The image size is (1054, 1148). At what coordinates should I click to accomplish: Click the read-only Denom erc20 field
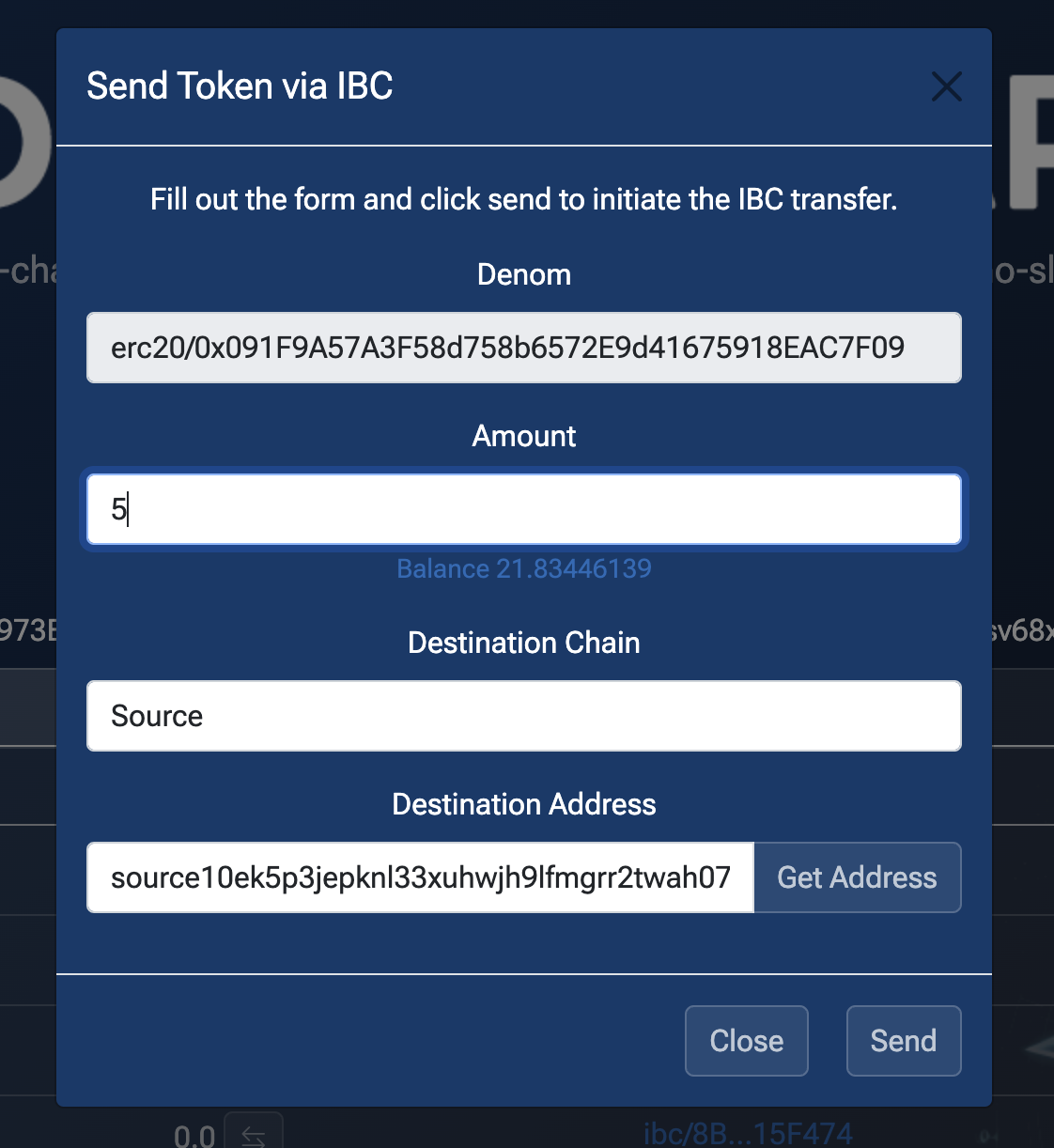click(524, 348)
